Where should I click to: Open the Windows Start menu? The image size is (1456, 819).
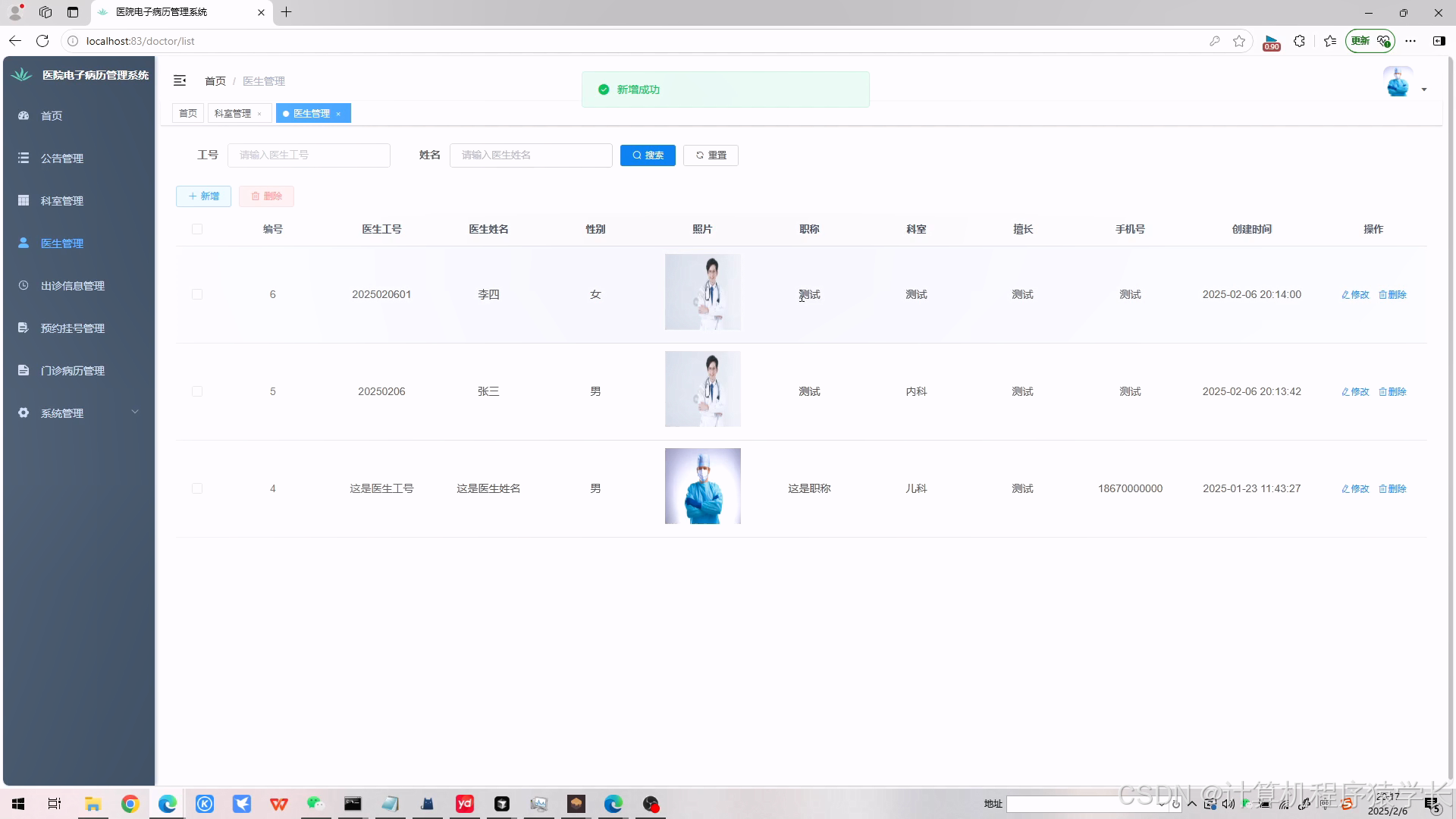pyautogui.click(x=18, y=804)
